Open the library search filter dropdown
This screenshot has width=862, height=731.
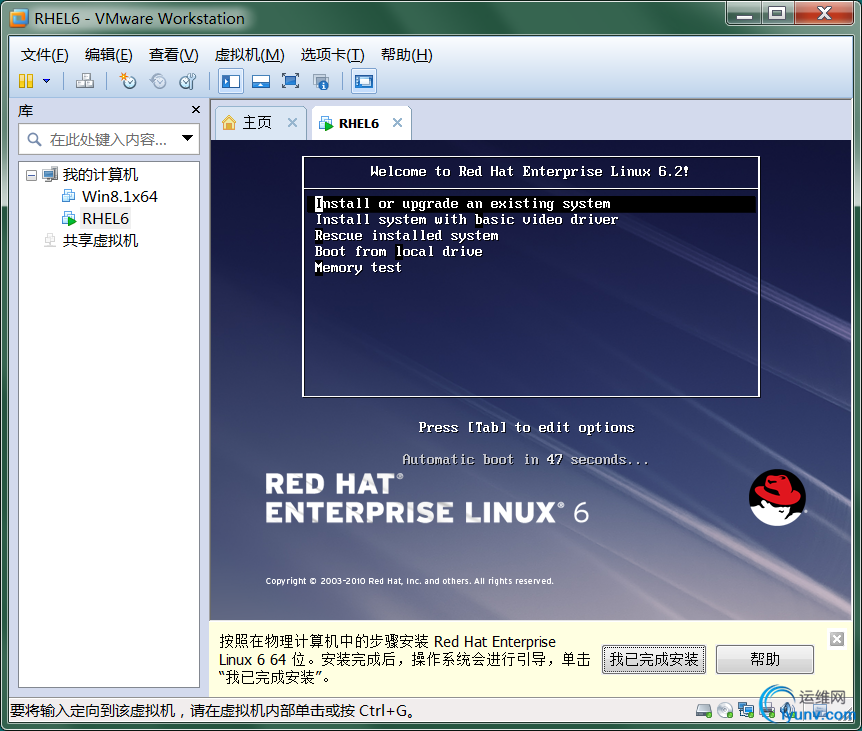[x=187, y=139]
